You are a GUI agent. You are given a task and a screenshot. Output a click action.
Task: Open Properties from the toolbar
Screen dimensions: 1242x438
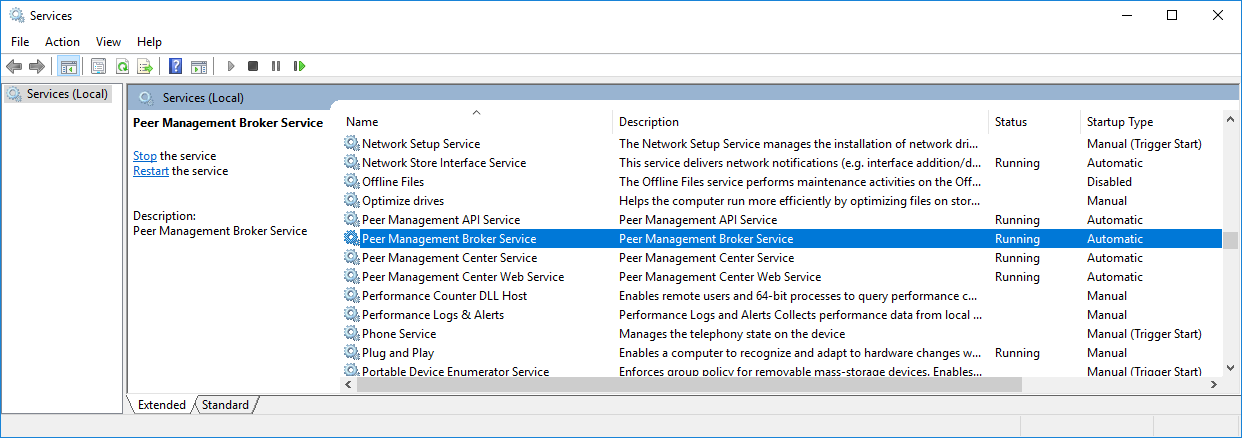point(98,67)
